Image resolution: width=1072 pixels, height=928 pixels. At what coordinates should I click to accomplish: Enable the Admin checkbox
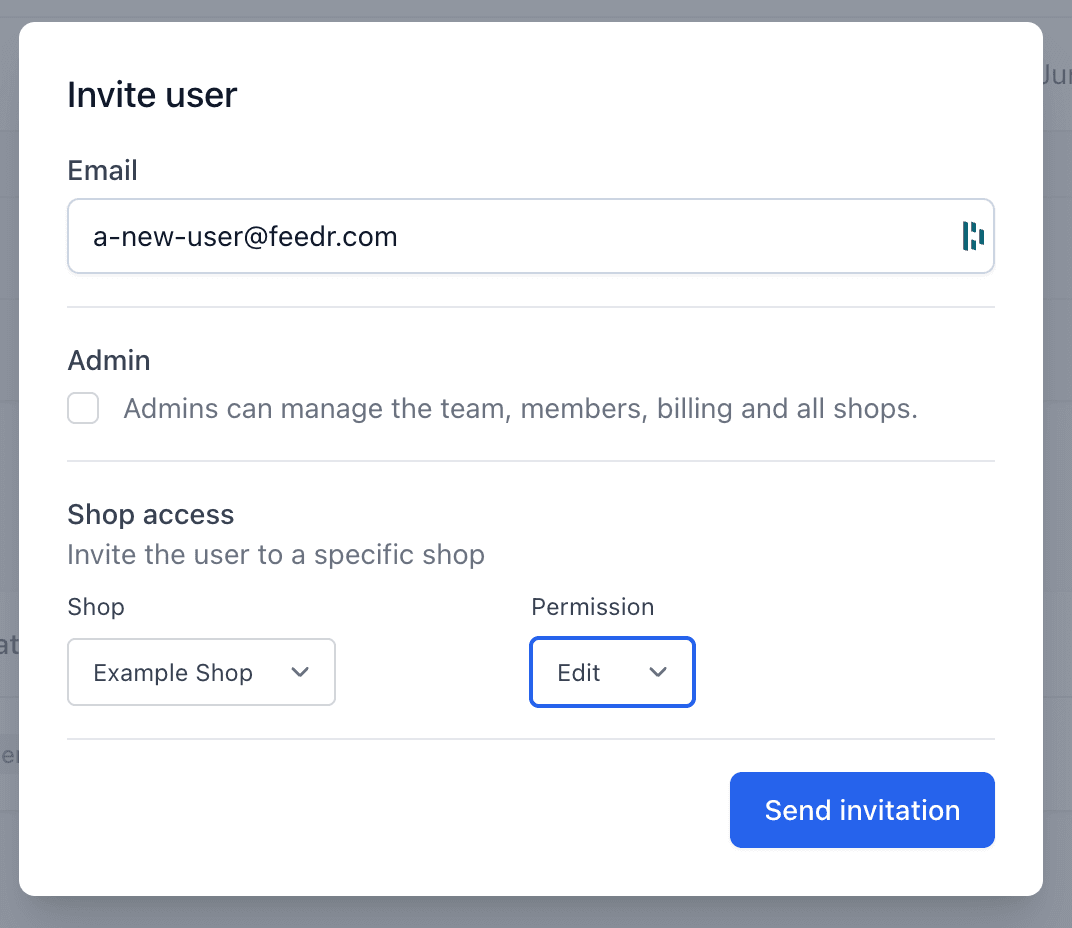tap(83, 408)
